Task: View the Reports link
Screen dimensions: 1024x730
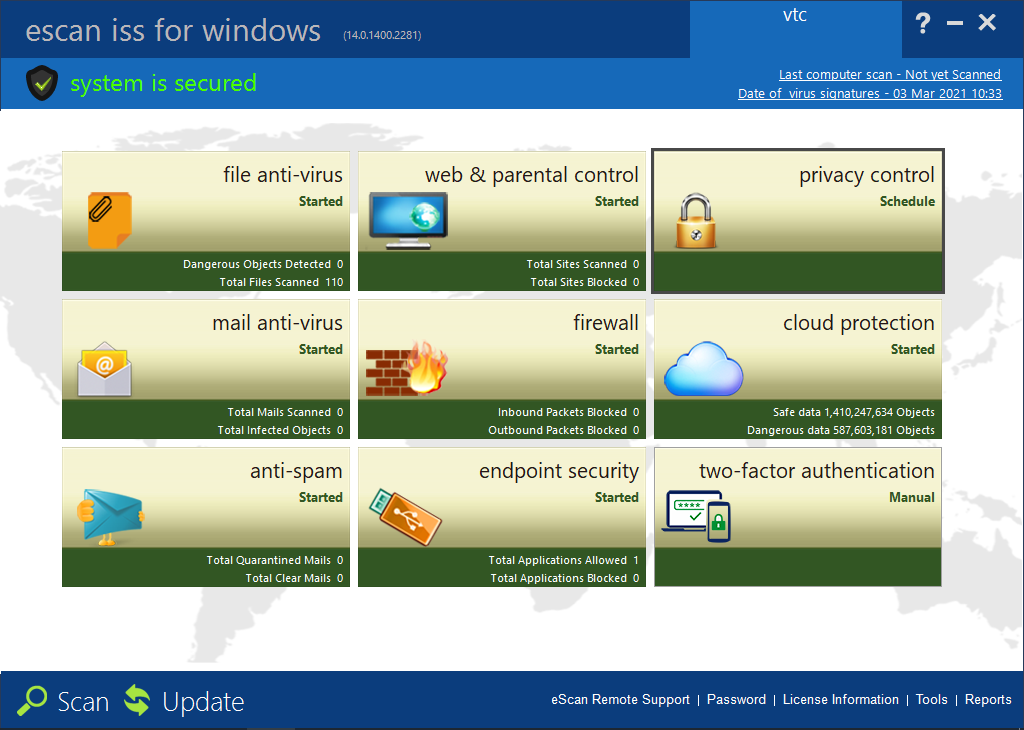Action: [x=988, y=700]
